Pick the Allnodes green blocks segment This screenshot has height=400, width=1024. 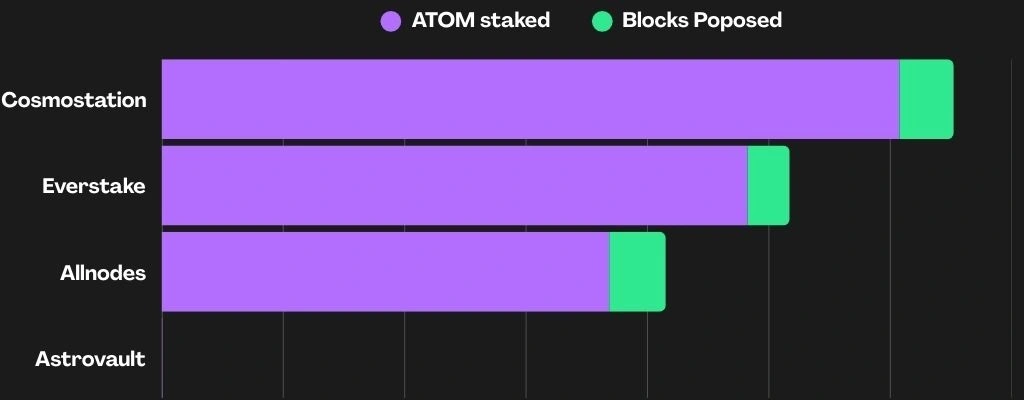[637, 272]
